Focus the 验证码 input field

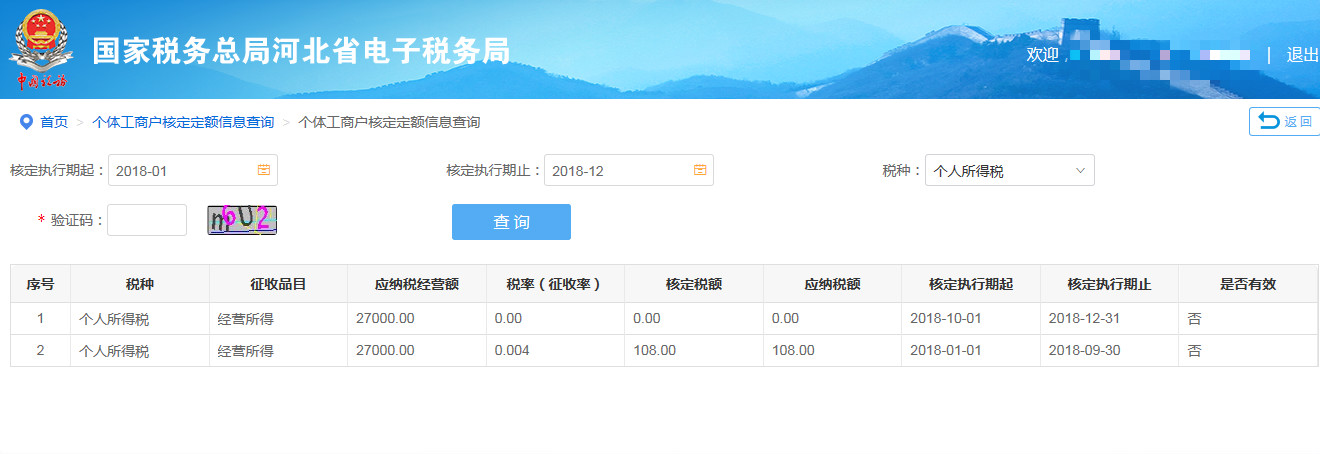147,220
